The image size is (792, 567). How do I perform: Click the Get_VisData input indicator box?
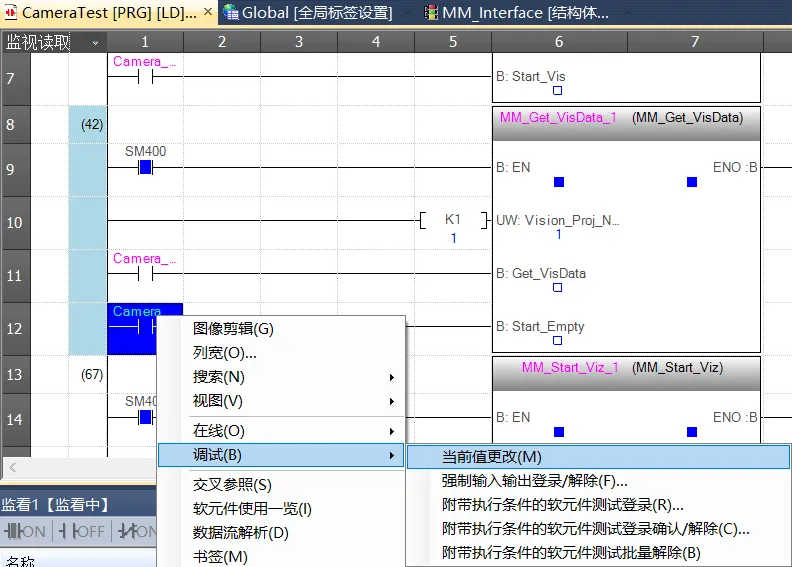point(557,288)
